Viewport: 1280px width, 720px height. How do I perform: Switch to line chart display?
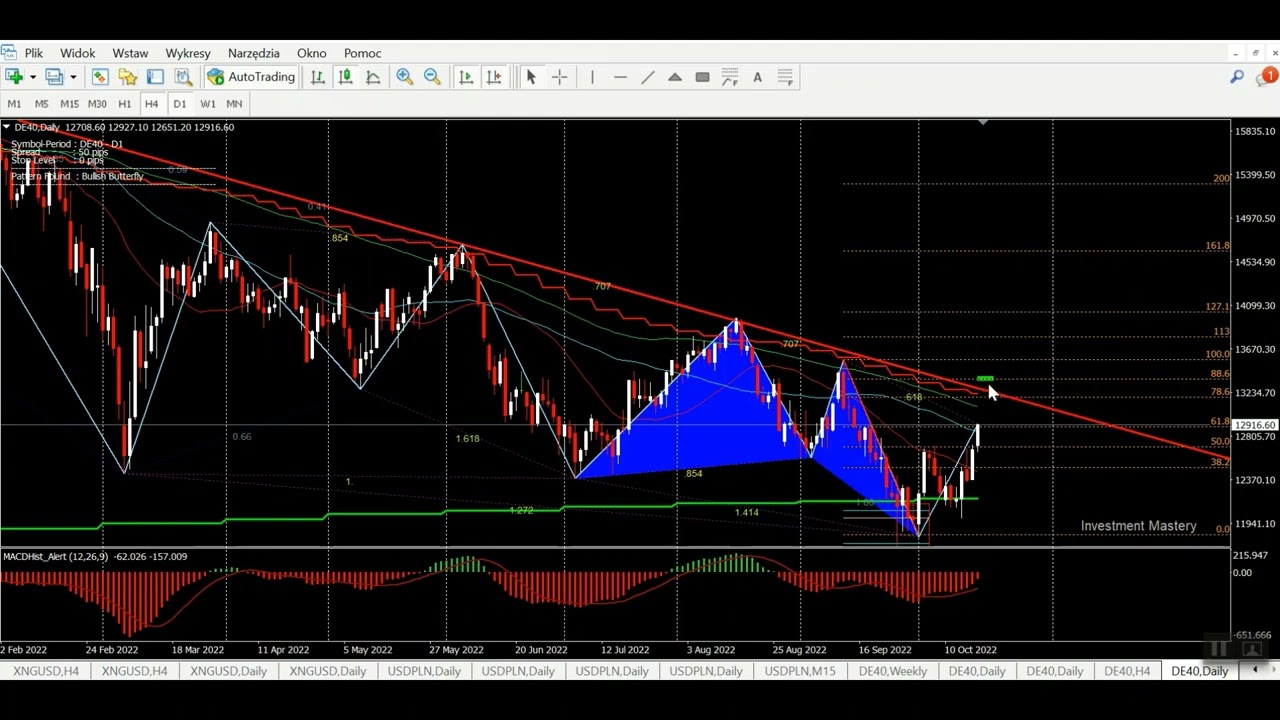[x=373, y=77]
